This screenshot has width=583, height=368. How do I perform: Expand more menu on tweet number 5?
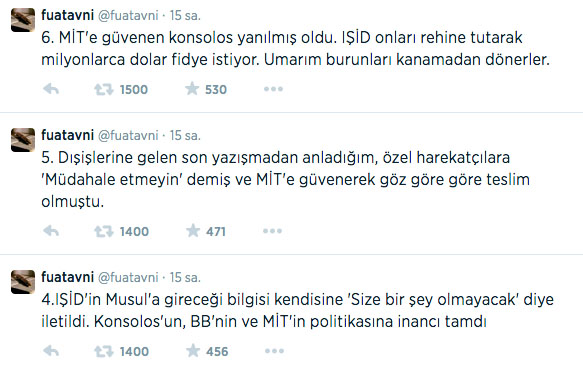[x=272, y=231]
